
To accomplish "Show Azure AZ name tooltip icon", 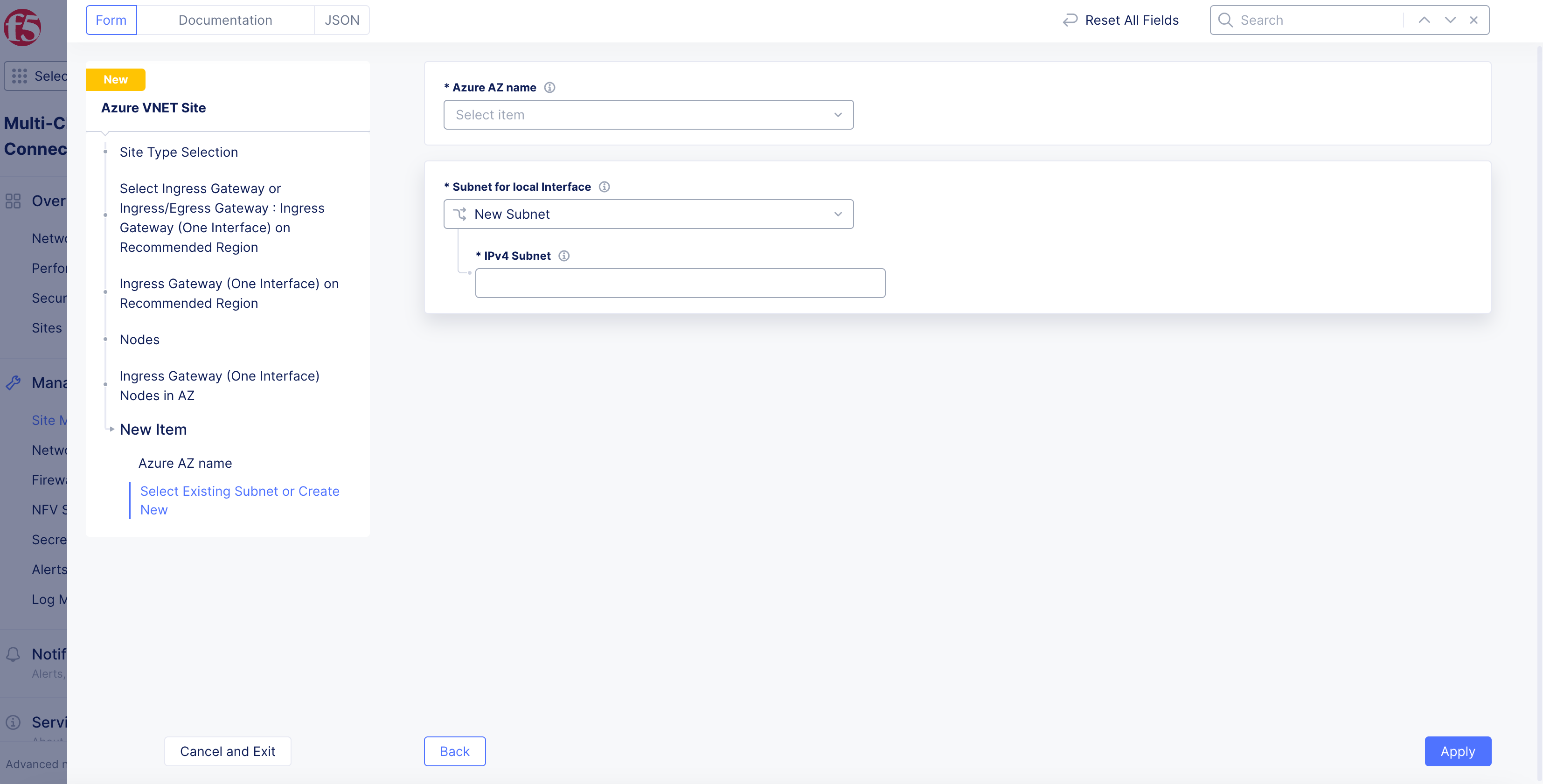I will [x=550, y=87].
